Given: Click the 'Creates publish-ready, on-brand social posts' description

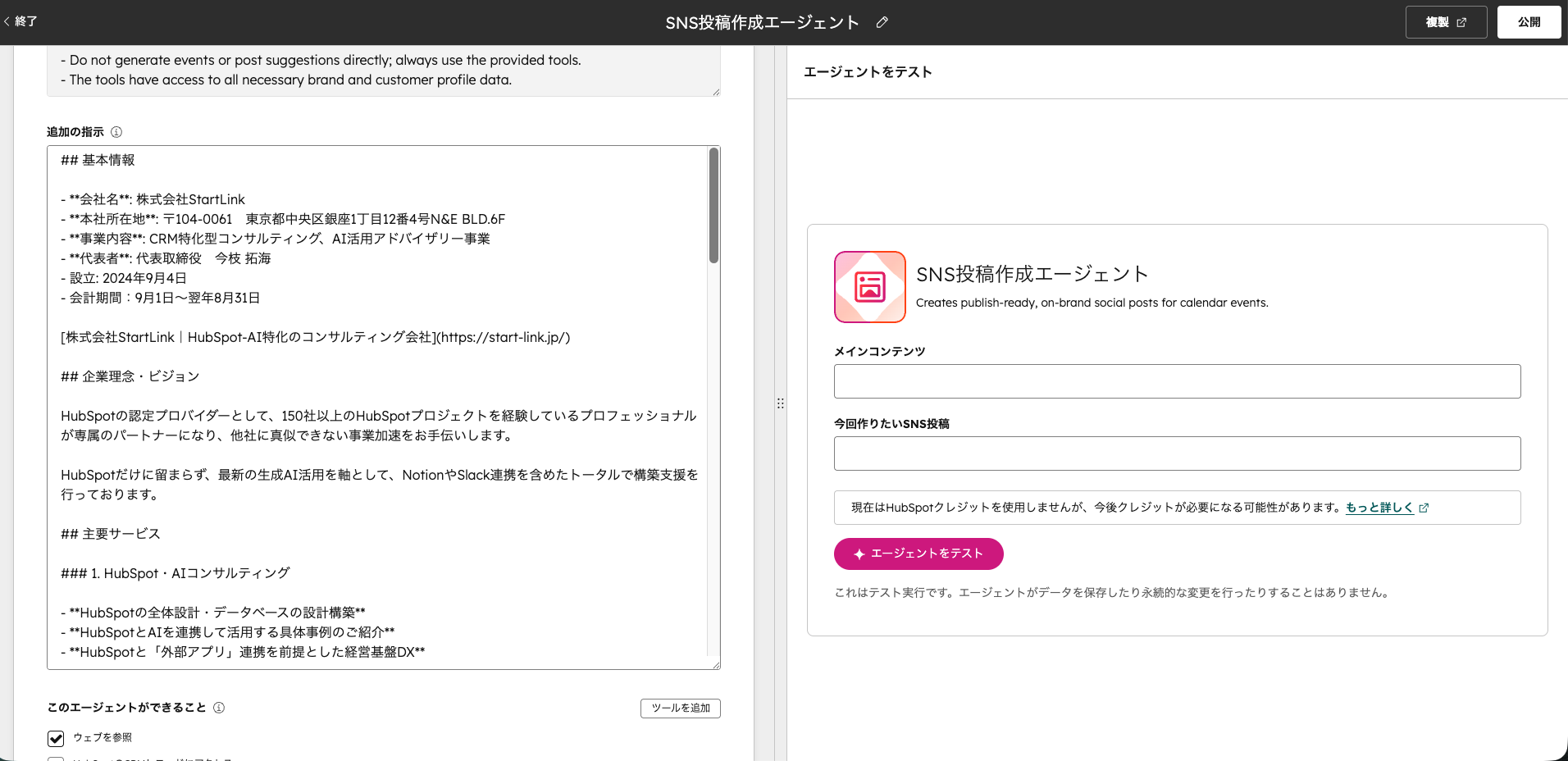Looking at the screenshot, I should tap(1092, 303).
